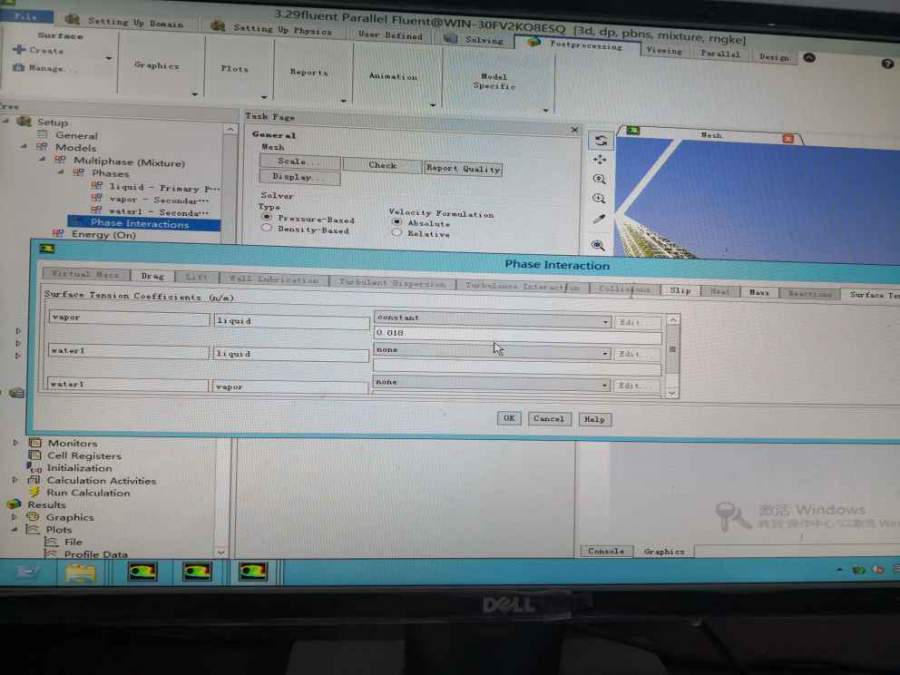Viewport: 900px width, 675px height.
Task: Select Profile Data under Plots
Action: click(95, 554)
